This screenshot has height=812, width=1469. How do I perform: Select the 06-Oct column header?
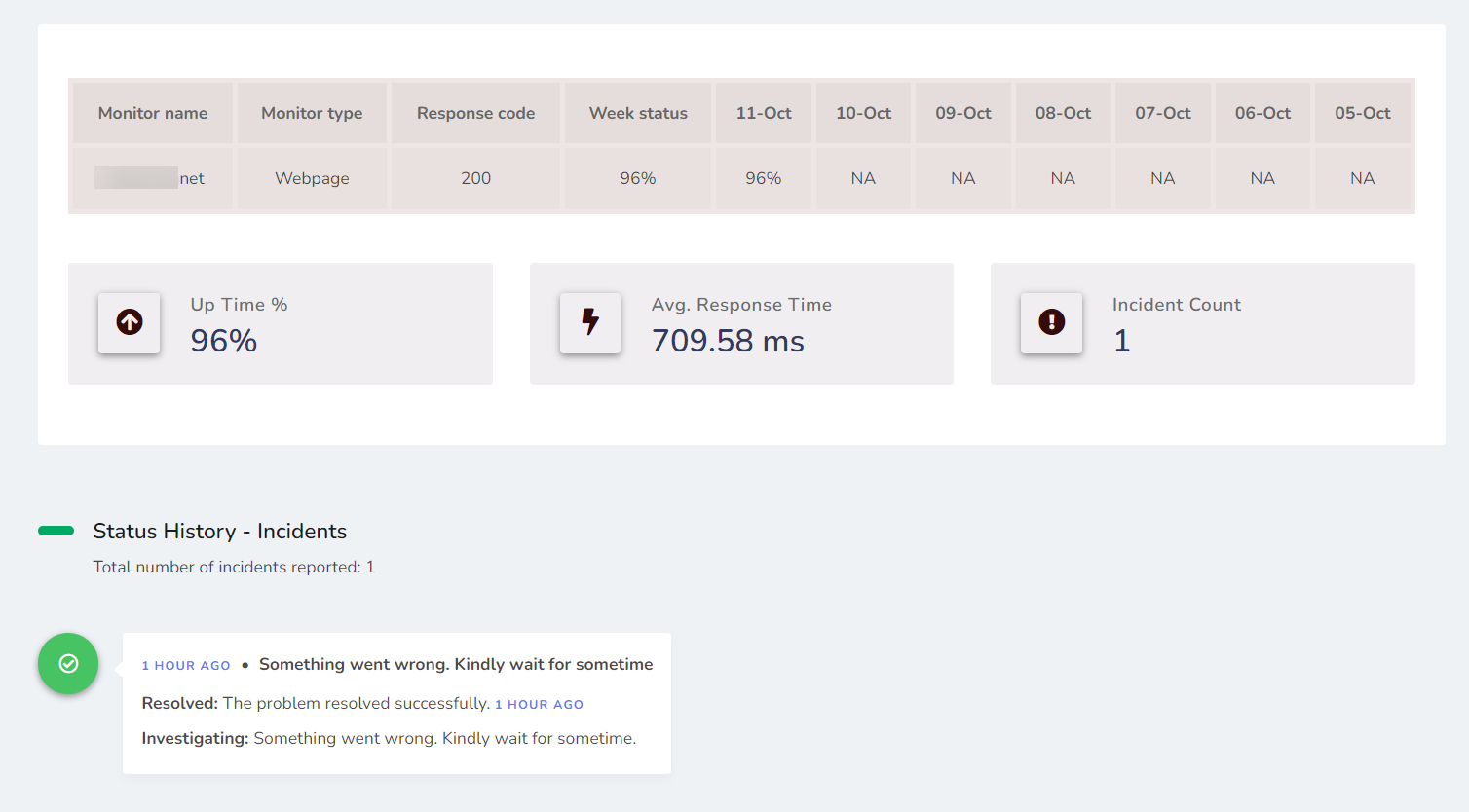1262,113
